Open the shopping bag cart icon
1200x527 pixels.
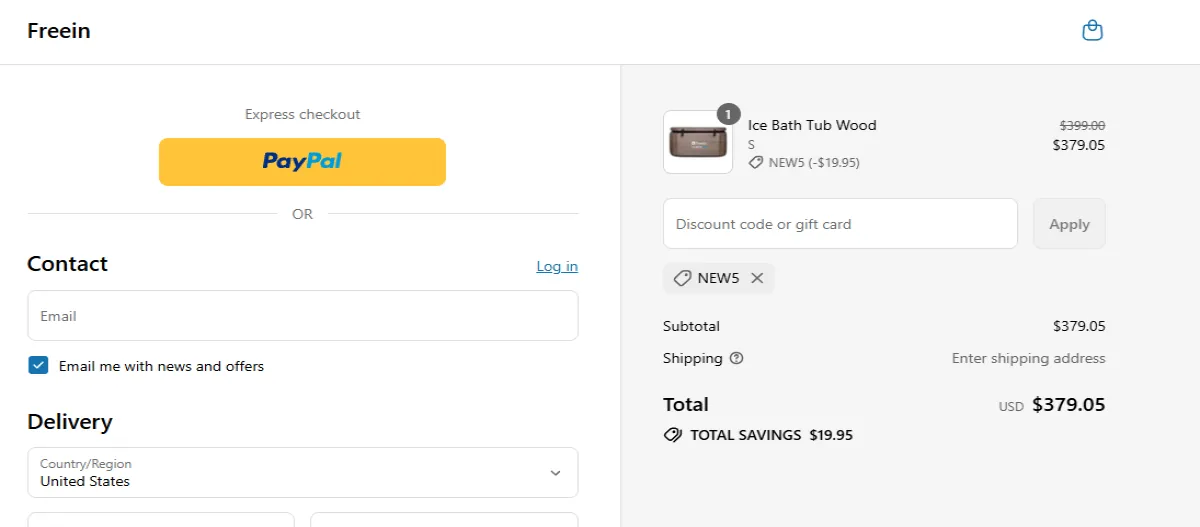1092,31
